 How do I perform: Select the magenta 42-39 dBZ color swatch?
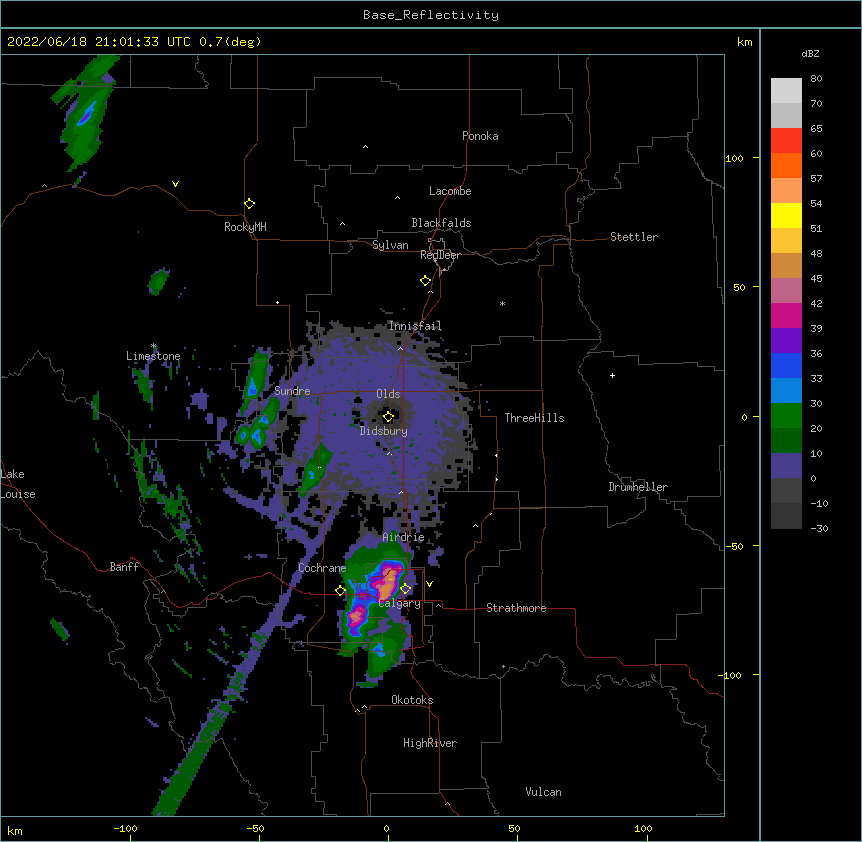pyautogui.click(x=786, y=316)
